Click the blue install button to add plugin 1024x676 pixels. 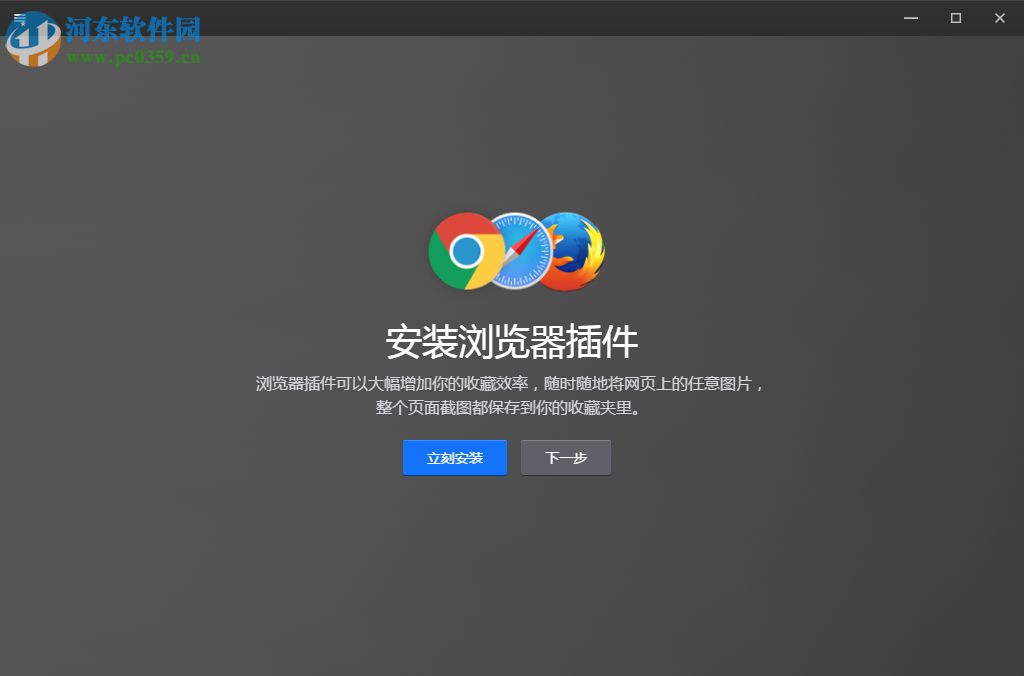[454, 457]
